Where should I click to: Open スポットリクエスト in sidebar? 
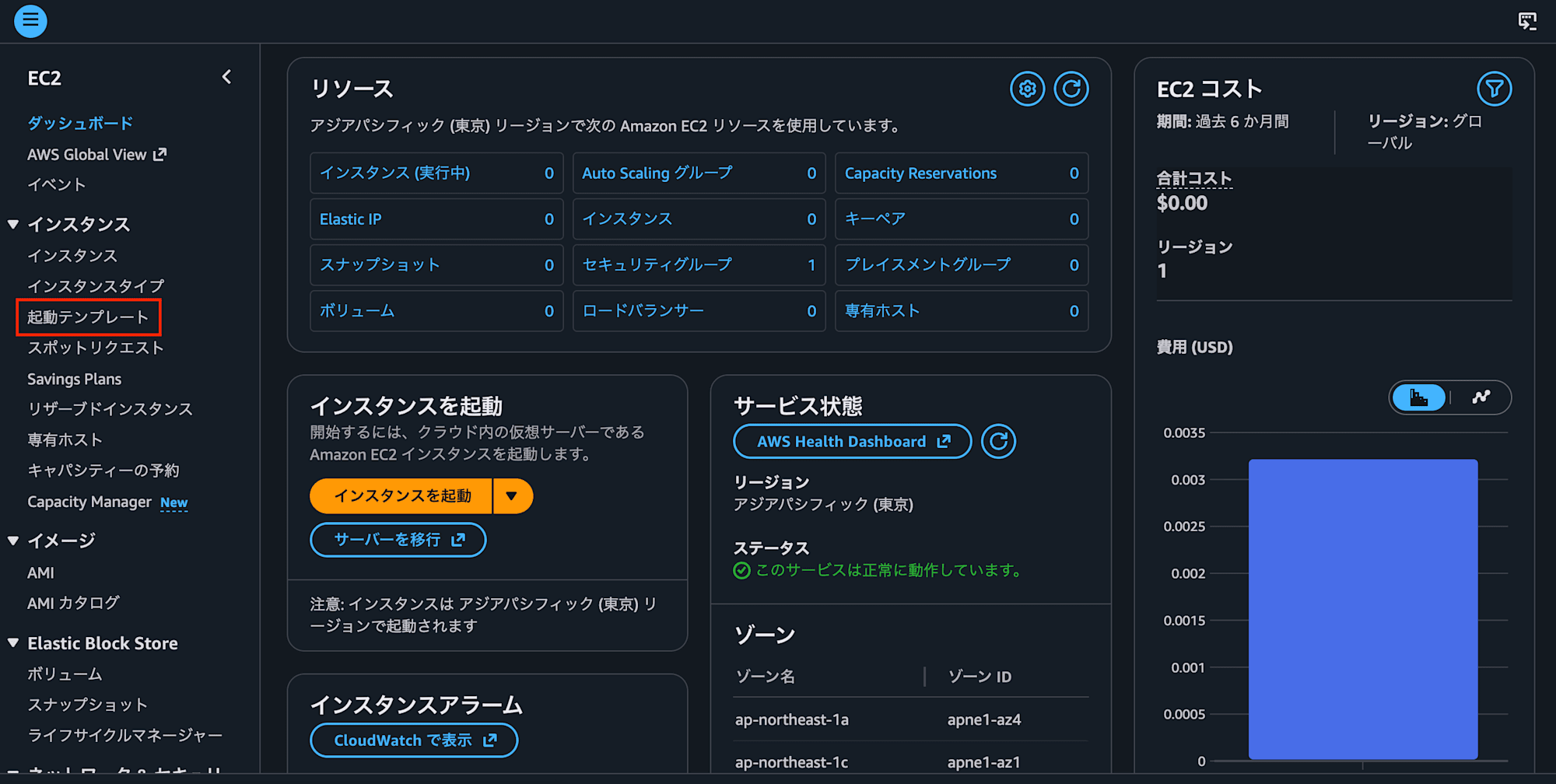(x=96, y=348)
